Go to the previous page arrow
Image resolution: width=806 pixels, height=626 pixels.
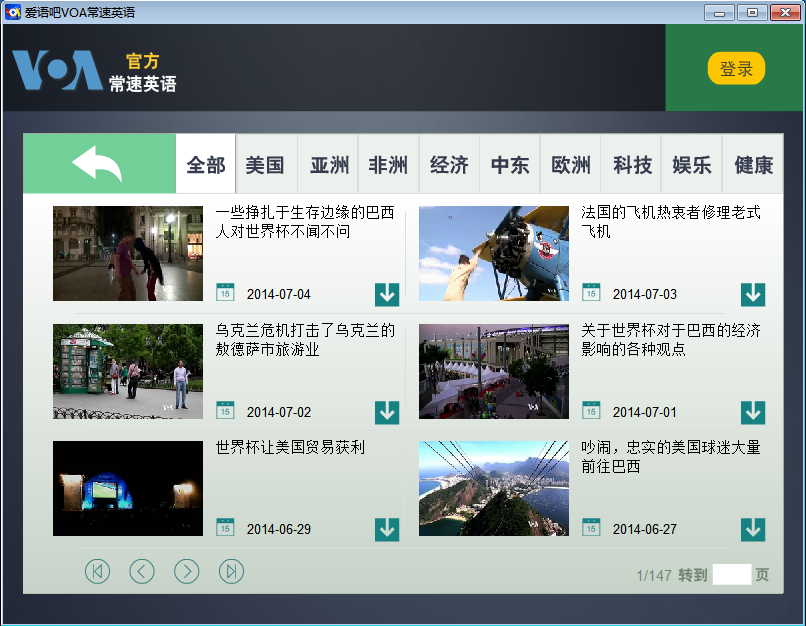(x=142, y=572)
